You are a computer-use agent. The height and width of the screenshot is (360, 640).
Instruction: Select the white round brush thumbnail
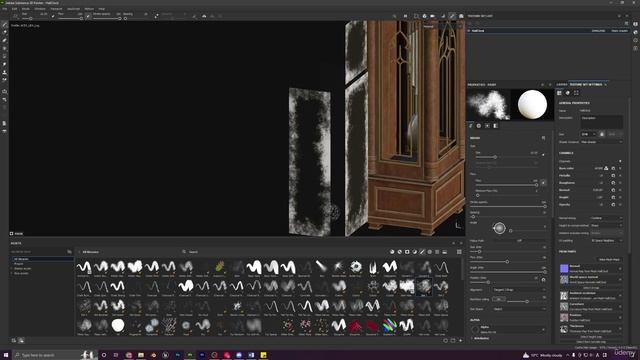(118, 325)
